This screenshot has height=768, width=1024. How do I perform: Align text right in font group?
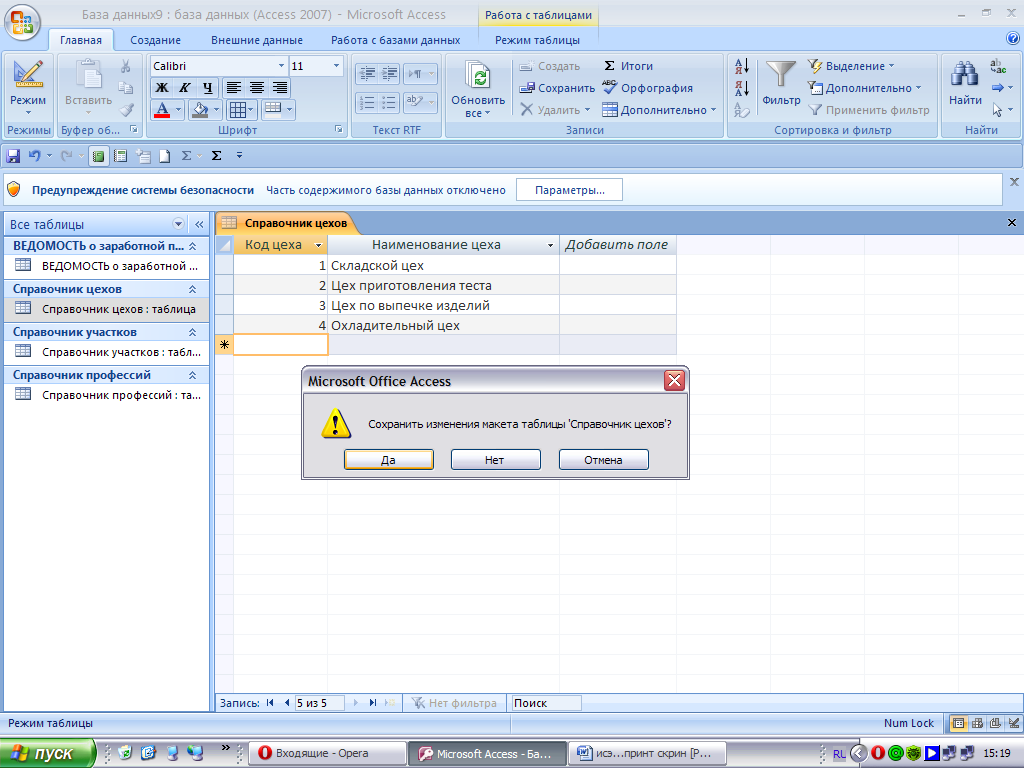tap(280, 88)
